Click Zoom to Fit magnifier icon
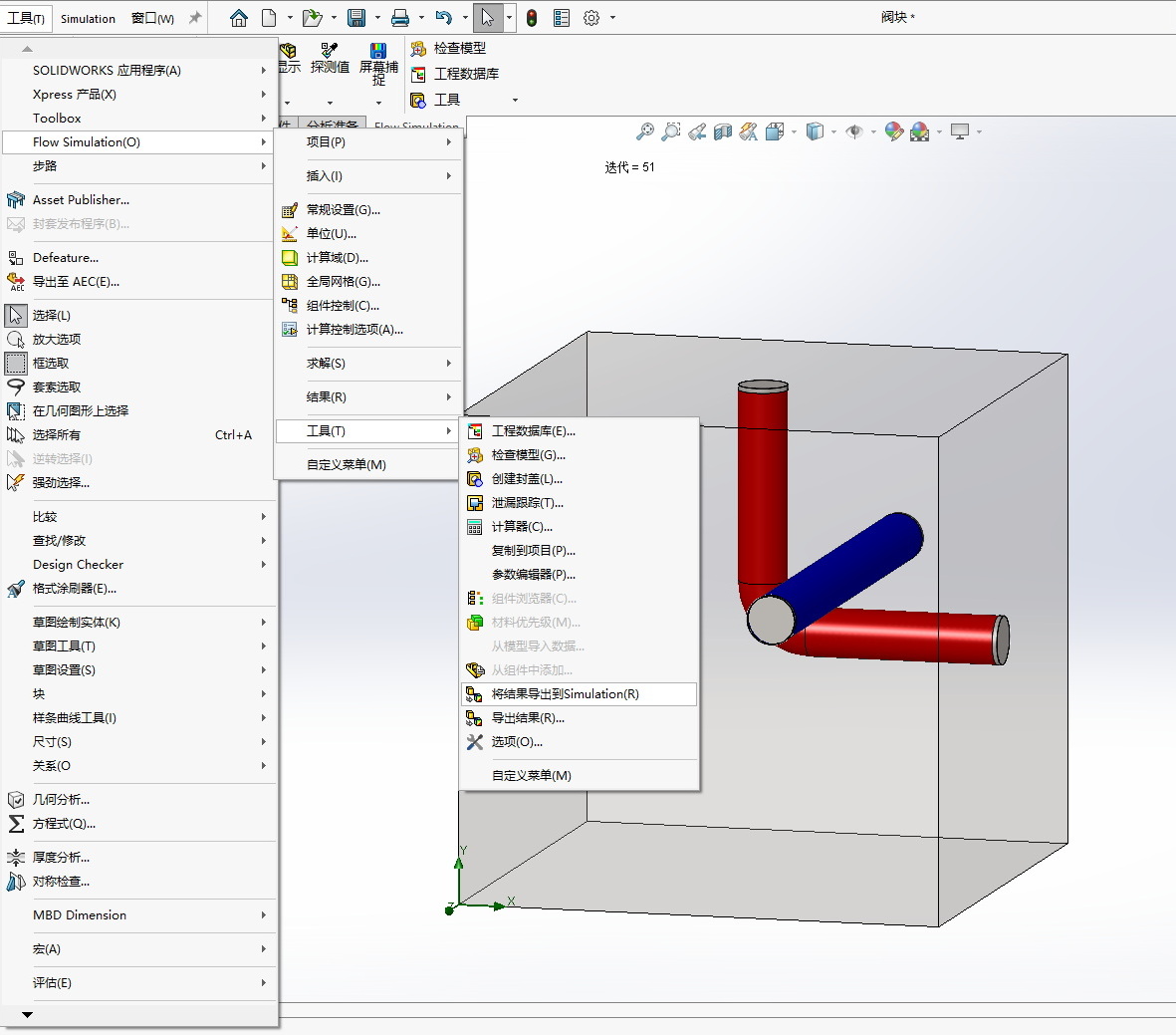Image resolution: width=1176 pixels, height=1035 pixels. click(x=644, y=132)
